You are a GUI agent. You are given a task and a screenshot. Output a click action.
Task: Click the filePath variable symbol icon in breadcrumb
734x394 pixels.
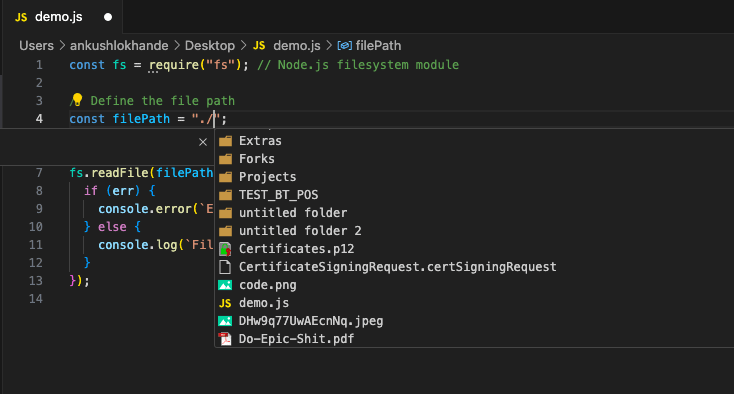pos(345,45)
